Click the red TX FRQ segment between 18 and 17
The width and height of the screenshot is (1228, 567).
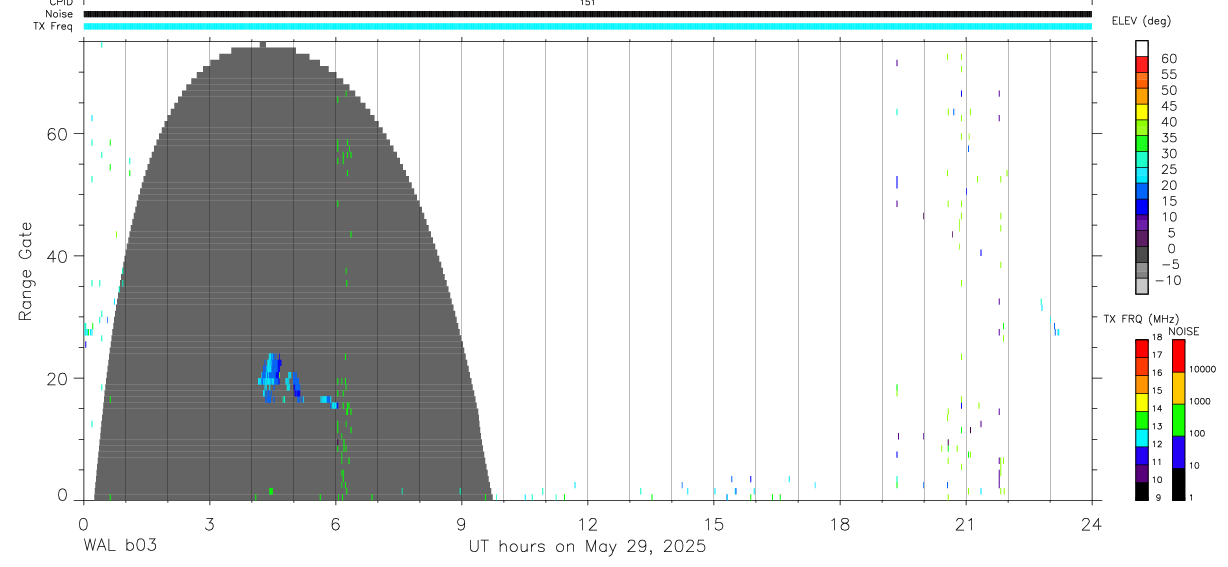tap(1142, 348)
